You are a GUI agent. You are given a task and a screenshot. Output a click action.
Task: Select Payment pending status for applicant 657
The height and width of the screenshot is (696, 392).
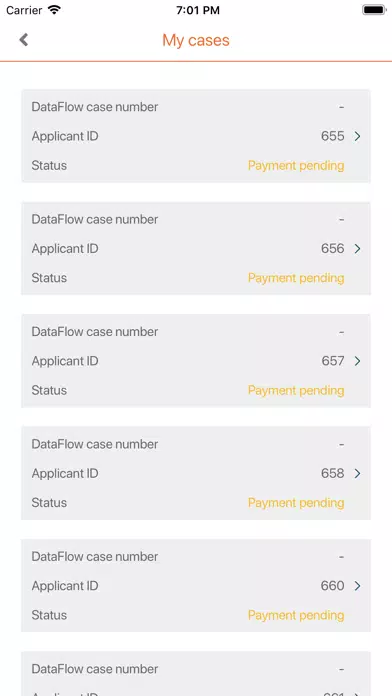(x=296, y=390)
